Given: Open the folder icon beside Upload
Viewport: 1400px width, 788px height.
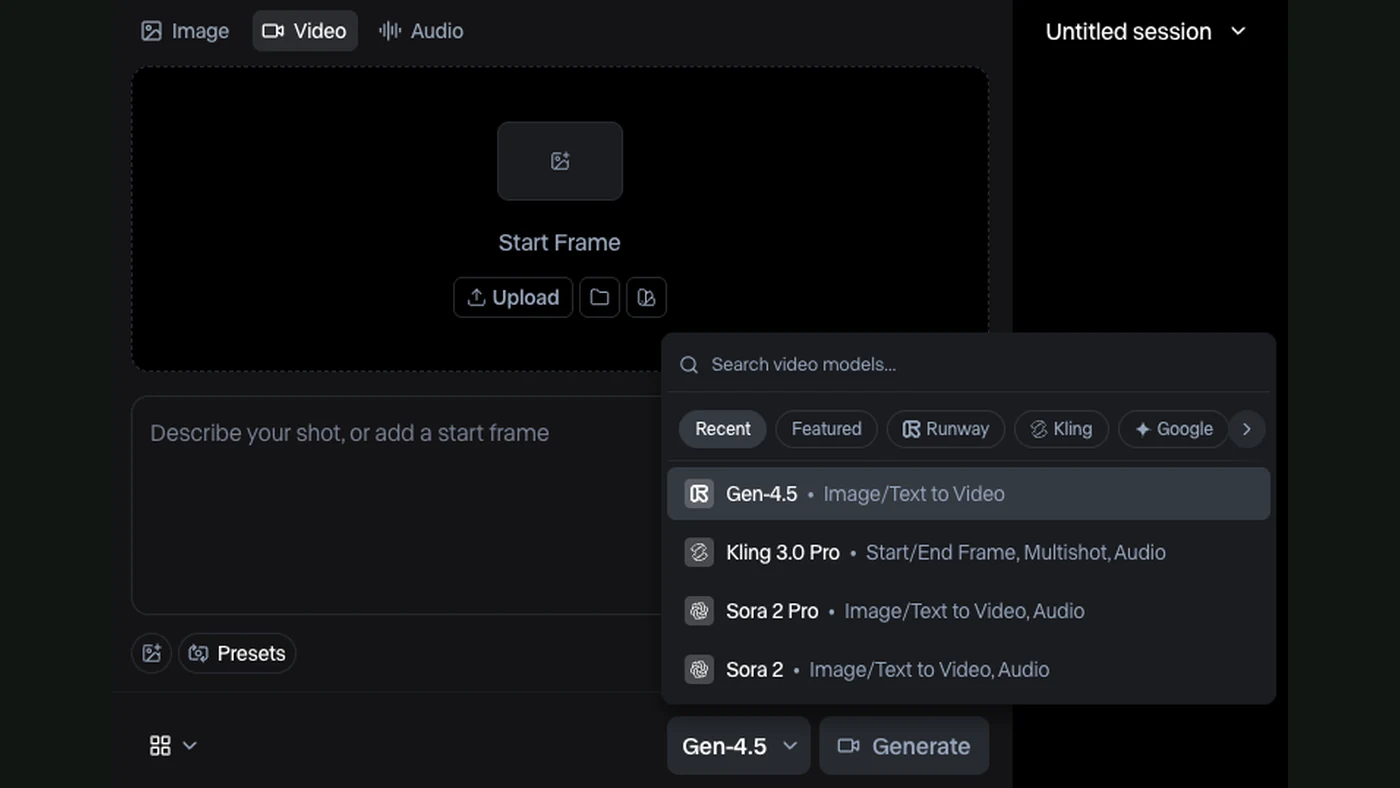Looking at the screenshot, I should pos(599,297).
